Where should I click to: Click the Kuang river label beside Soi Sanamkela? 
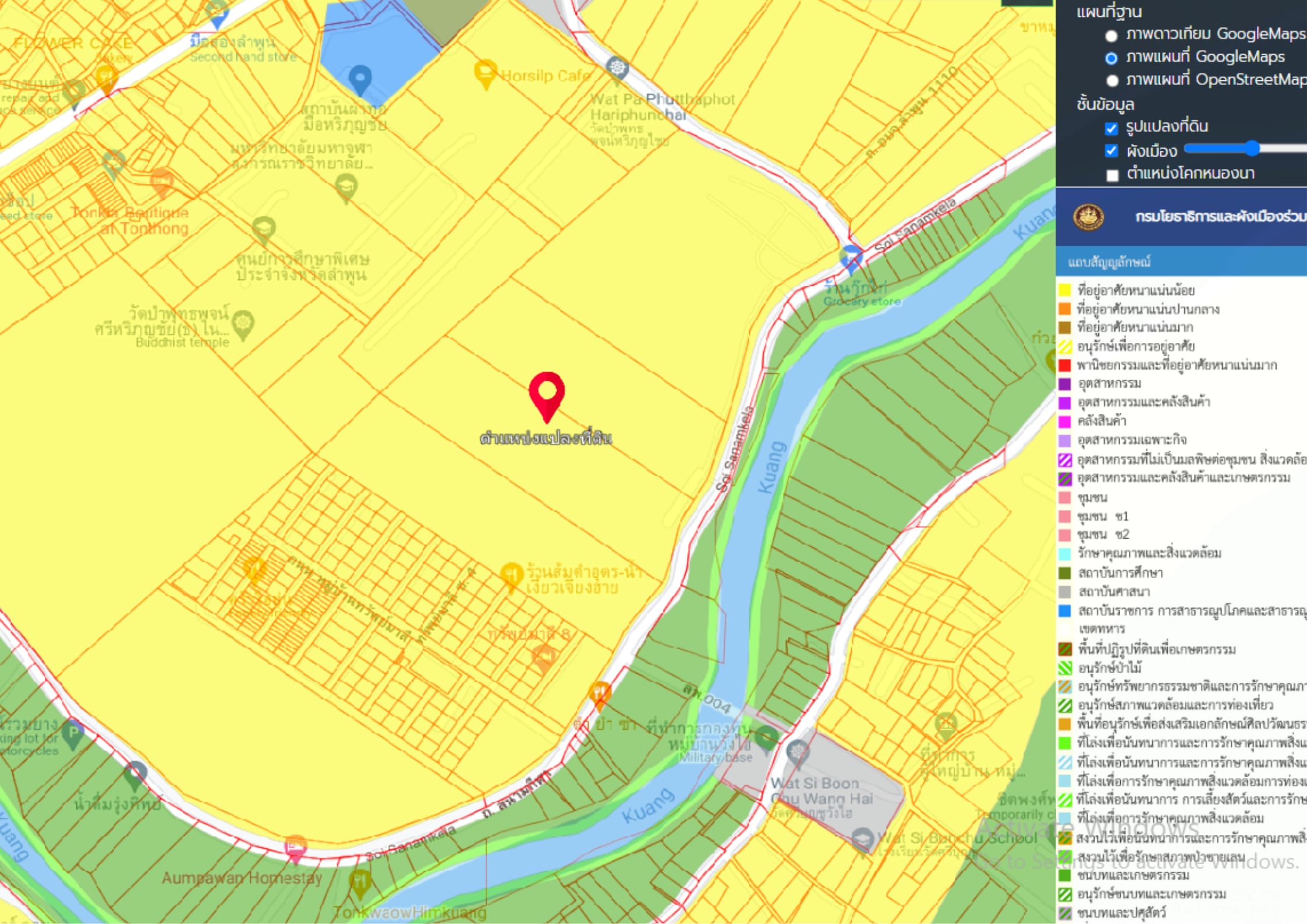[x=771, y=468]
